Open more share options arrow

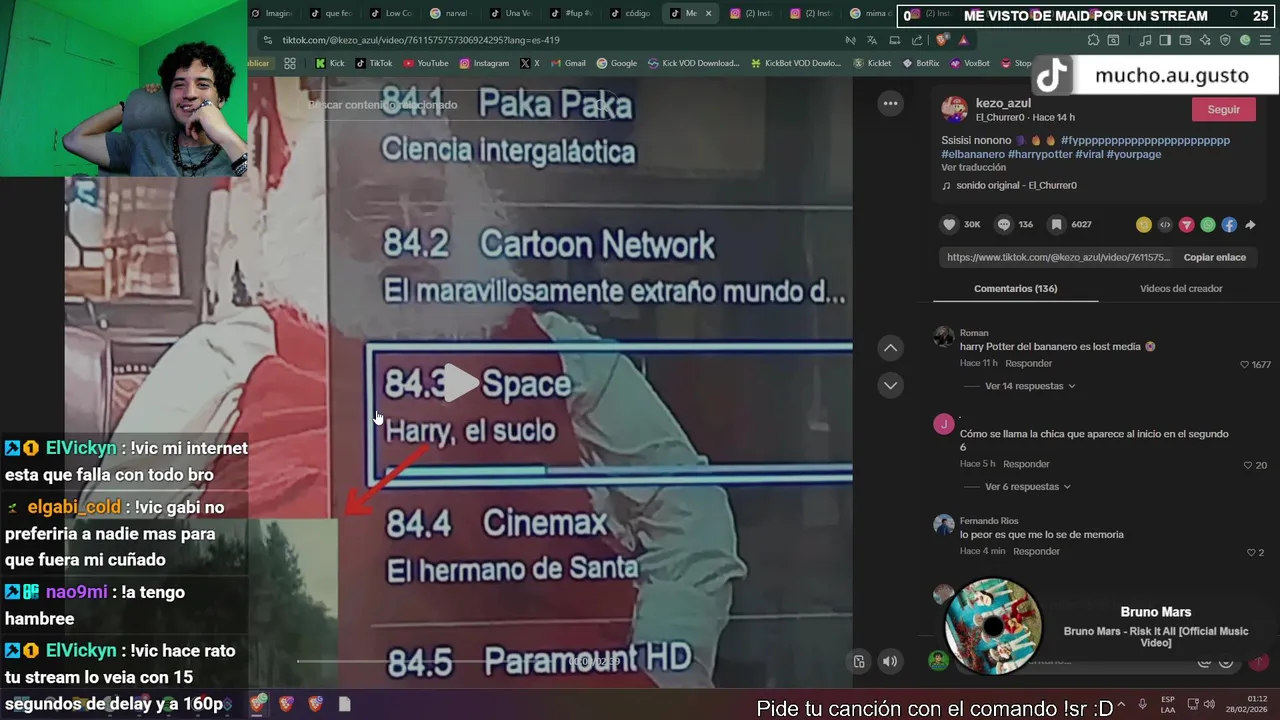(x=1250, y=225)
